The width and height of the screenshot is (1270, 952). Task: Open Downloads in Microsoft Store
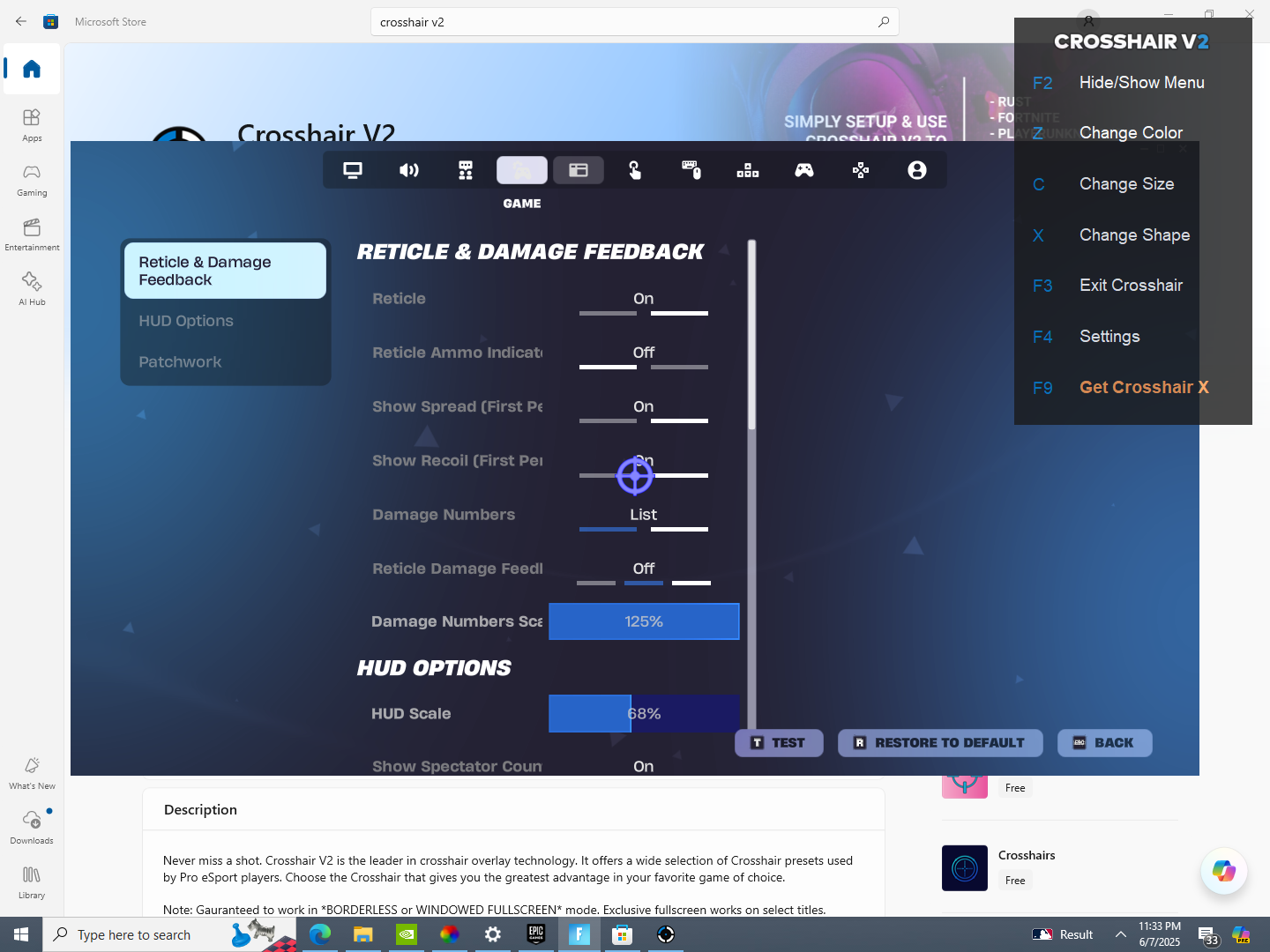[x=32, y=828]
